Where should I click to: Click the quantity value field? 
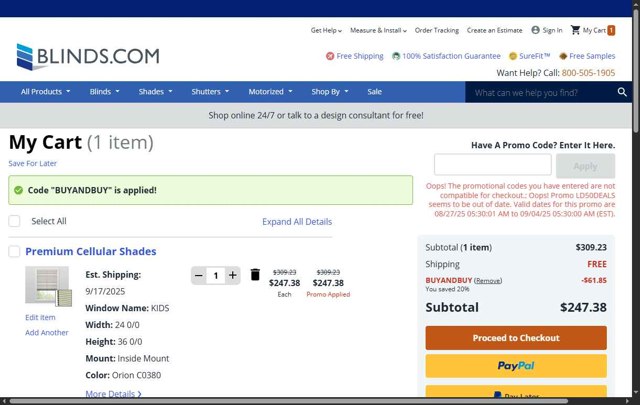pyautogui.click(x=216, y=276)
